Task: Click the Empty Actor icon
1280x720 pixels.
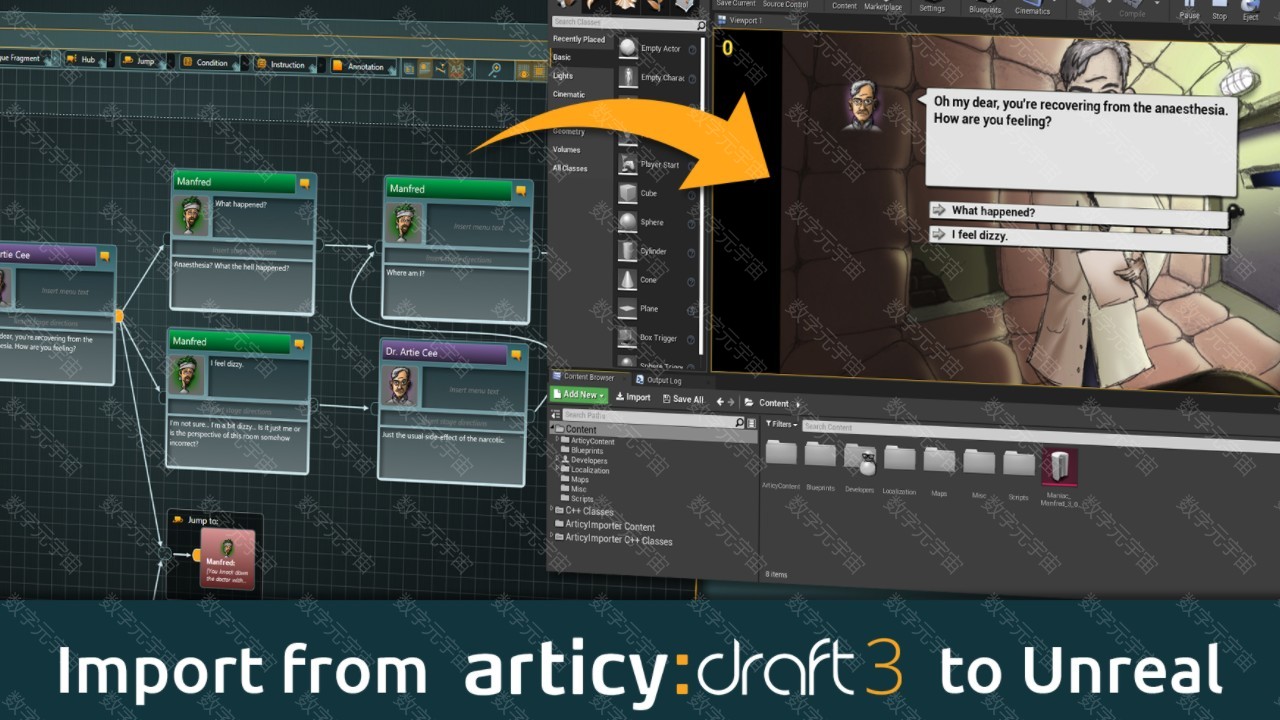Action: (x=628, y=48)
